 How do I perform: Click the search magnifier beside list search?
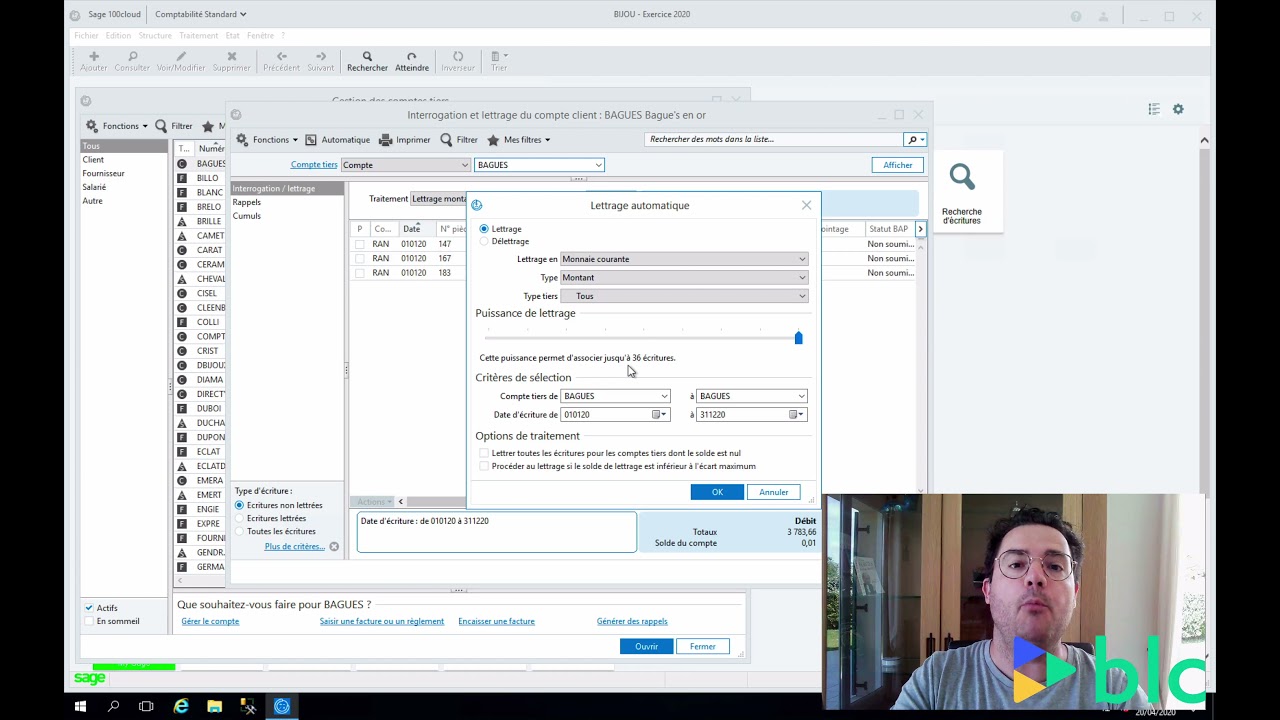(x=912, y=139)
